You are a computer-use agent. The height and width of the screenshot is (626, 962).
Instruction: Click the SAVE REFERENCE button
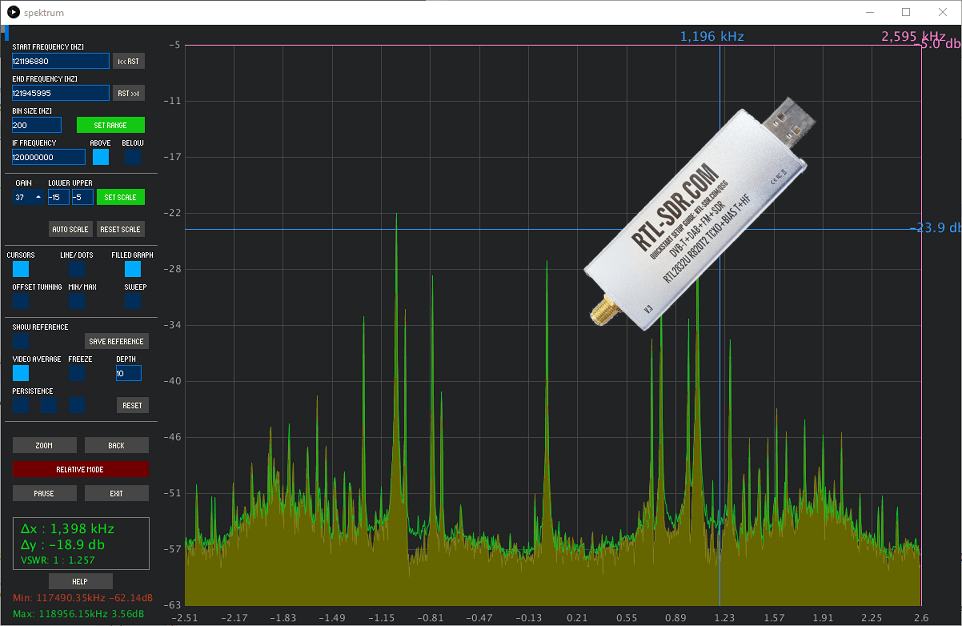pyautogui.click(x=117, y=341)
